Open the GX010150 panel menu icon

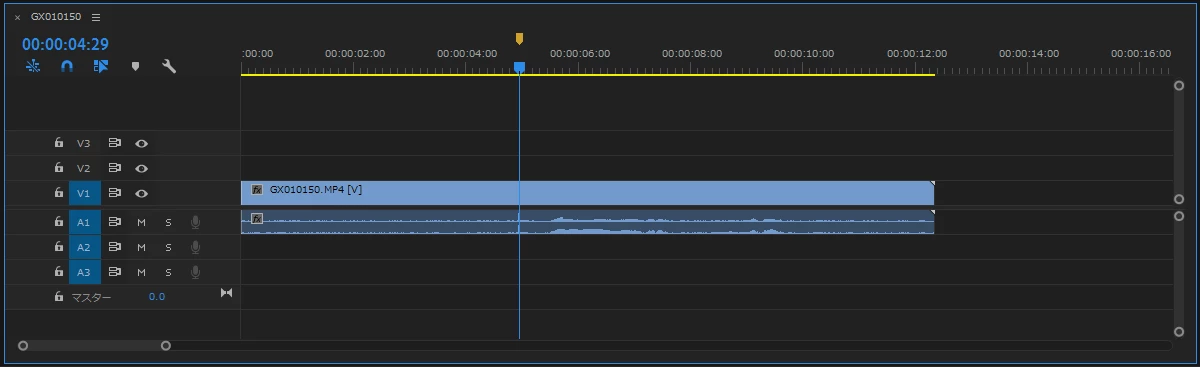pos(95,18)
